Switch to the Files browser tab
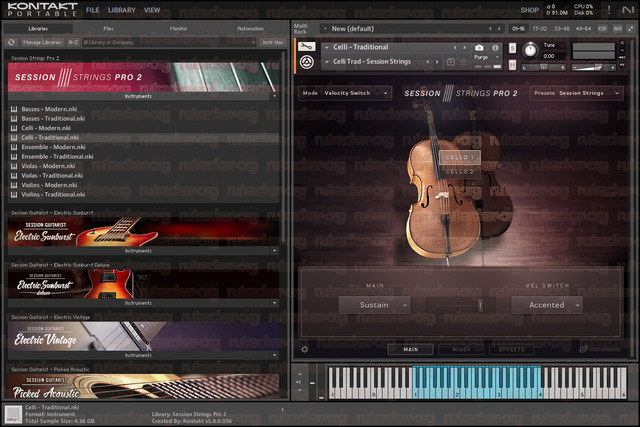The height and width of the screenshot is (427, 640). [x=109, y=29]
